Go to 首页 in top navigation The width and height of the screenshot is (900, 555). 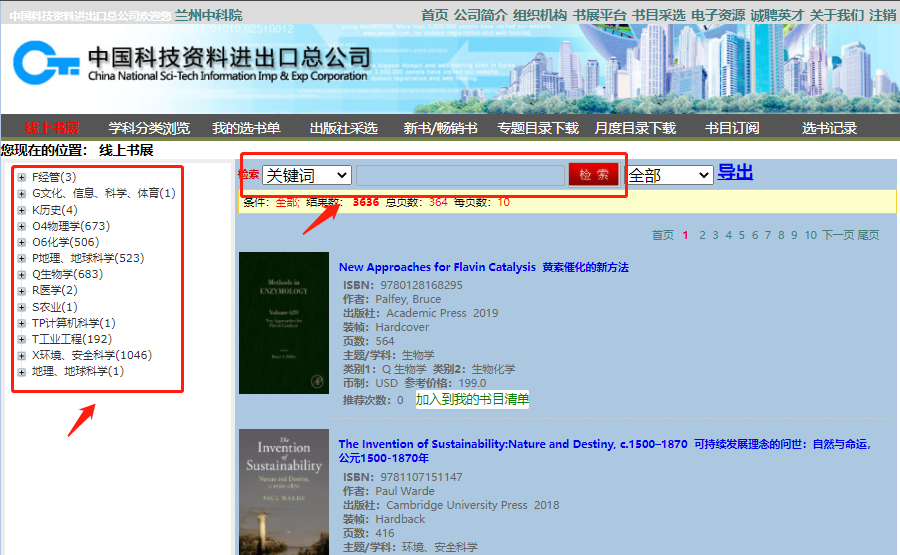[435, 15]
